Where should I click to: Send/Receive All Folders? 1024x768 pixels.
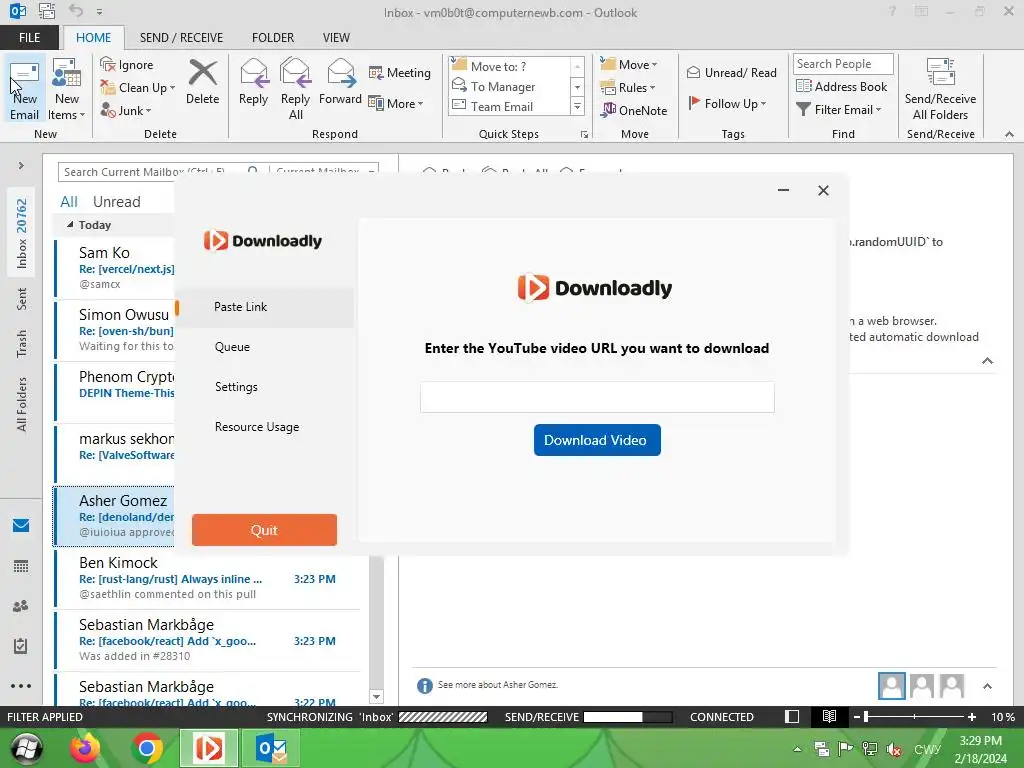pyautogui.click(x=940, y=89)
